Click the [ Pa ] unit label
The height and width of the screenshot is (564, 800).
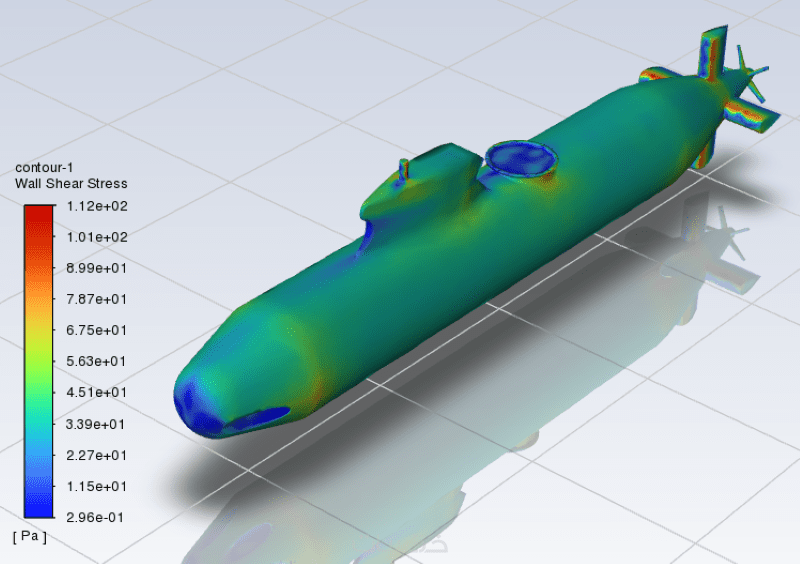[x=30, y=536]
